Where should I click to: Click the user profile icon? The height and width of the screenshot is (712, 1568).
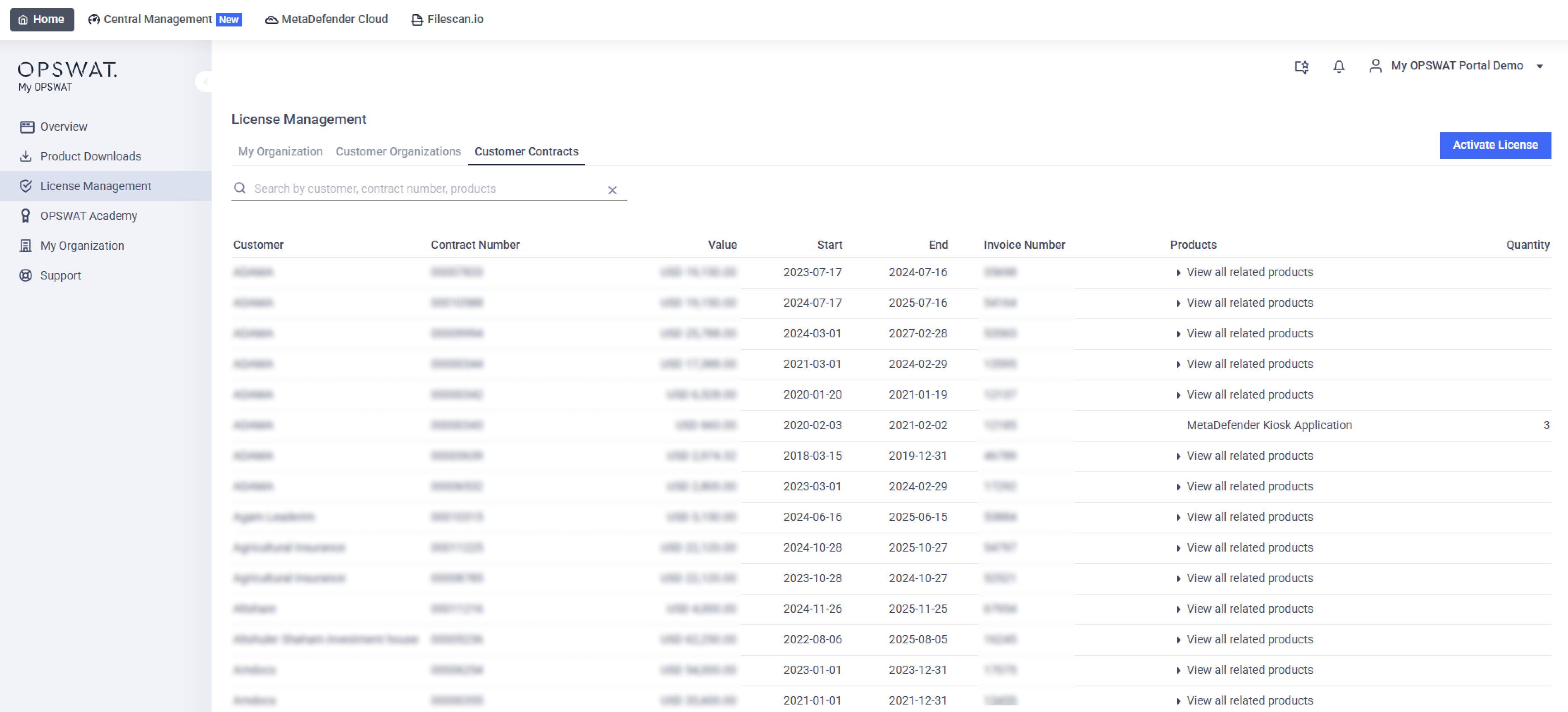pos(1375,66)
